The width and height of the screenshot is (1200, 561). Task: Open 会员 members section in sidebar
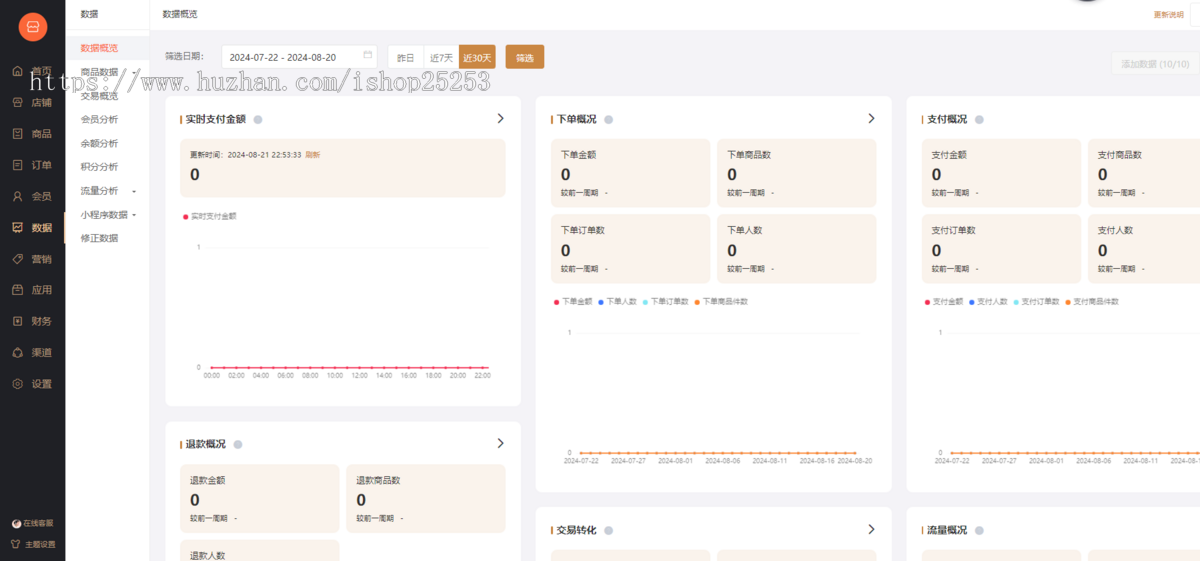(32, 196)
